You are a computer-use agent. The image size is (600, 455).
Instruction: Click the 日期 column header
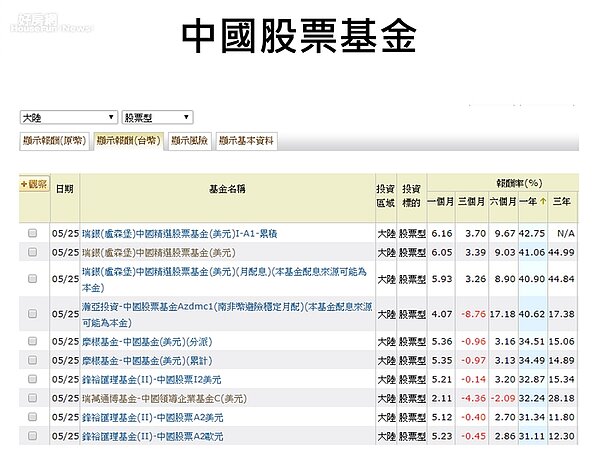[x=65, y=189]
